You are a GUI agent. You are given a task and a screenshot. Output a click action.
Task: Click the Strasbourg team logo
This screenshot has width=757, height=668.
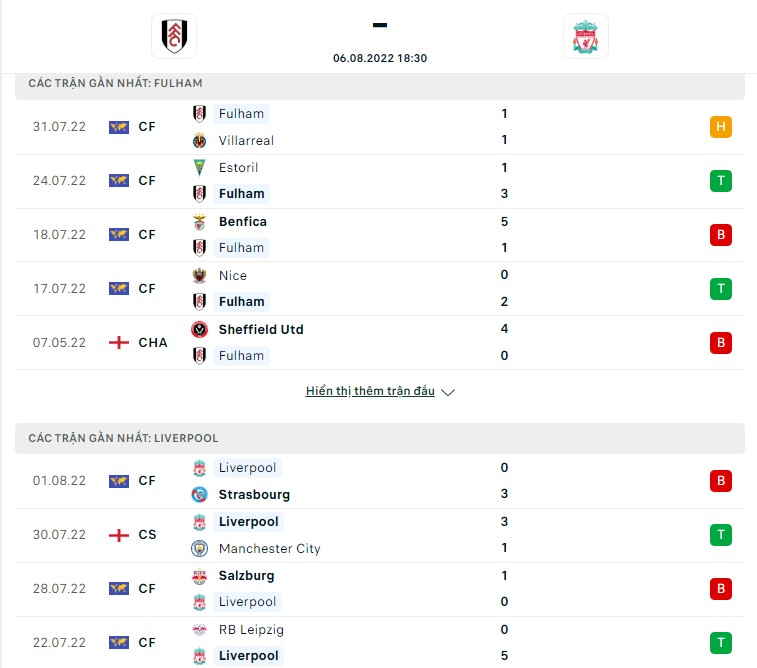199,494
